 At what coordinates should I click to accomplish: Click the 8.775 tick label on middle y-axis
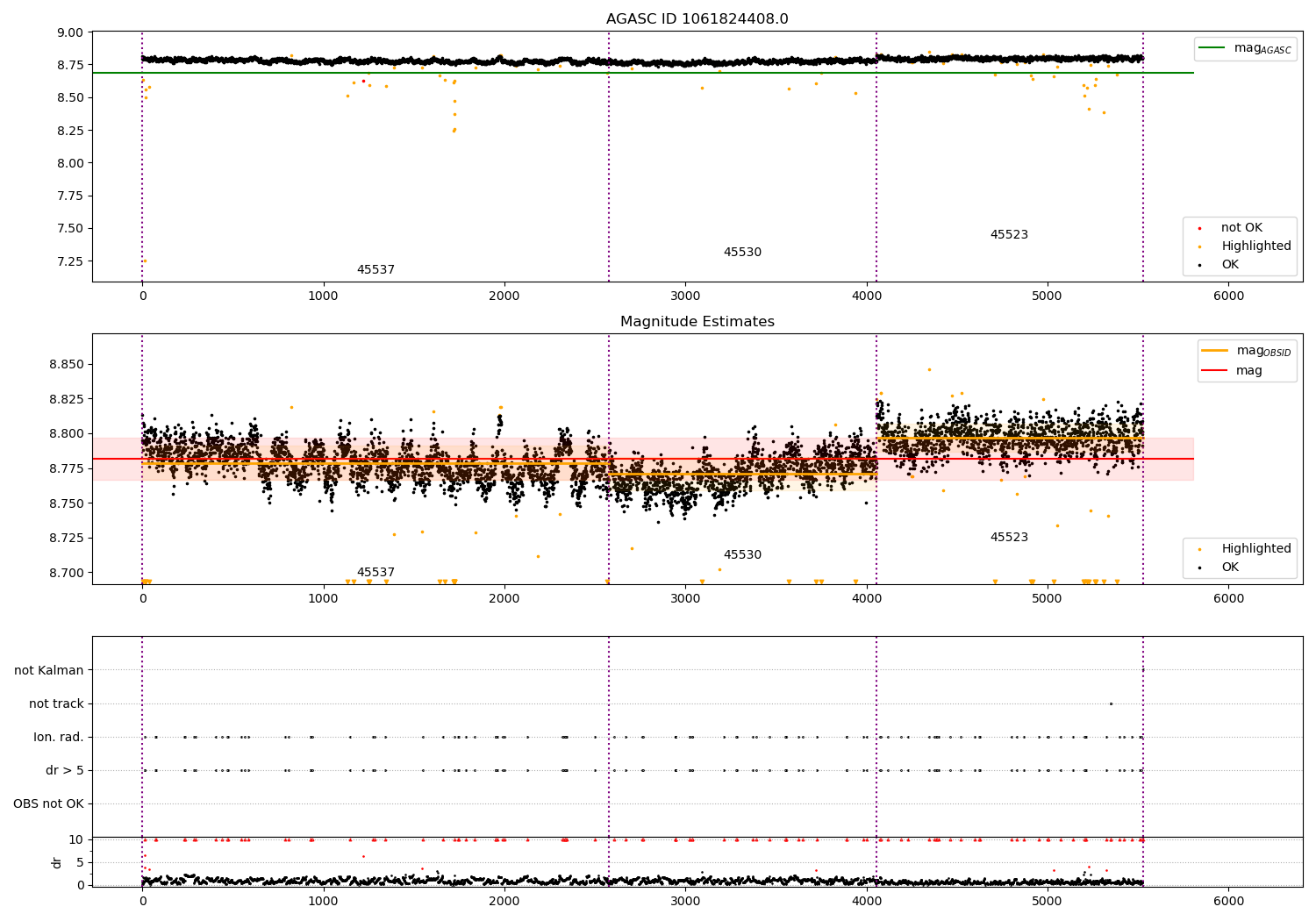tap(66, 468)
